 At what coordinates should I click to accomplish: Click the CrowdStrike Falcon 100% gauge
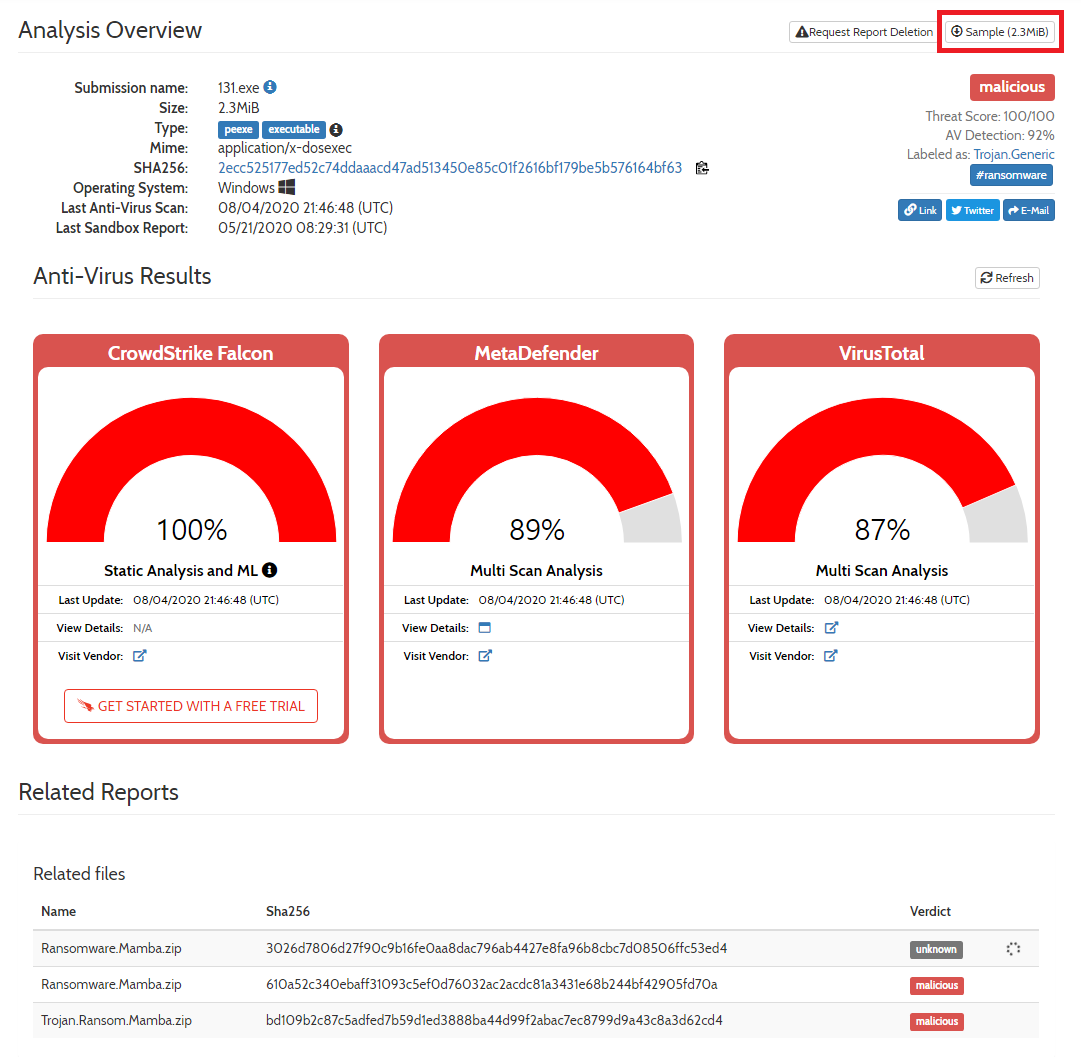192,470
